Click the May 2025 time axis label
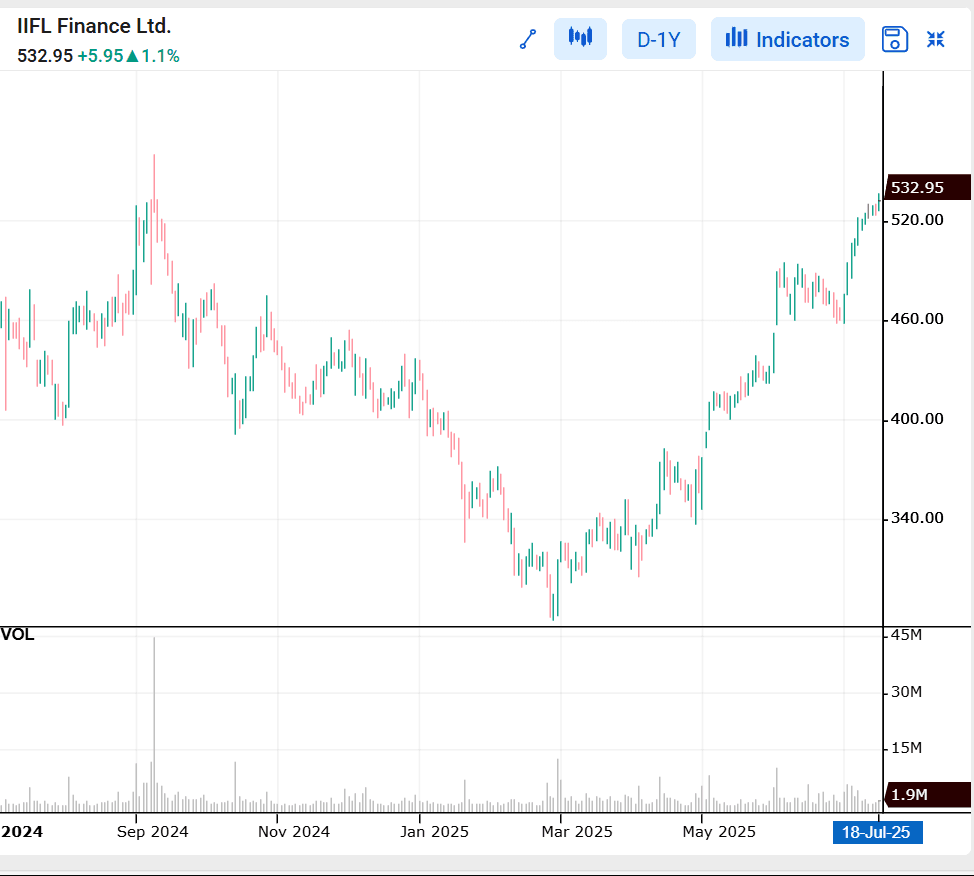This screenshot has width=974, height=876. 719,832
